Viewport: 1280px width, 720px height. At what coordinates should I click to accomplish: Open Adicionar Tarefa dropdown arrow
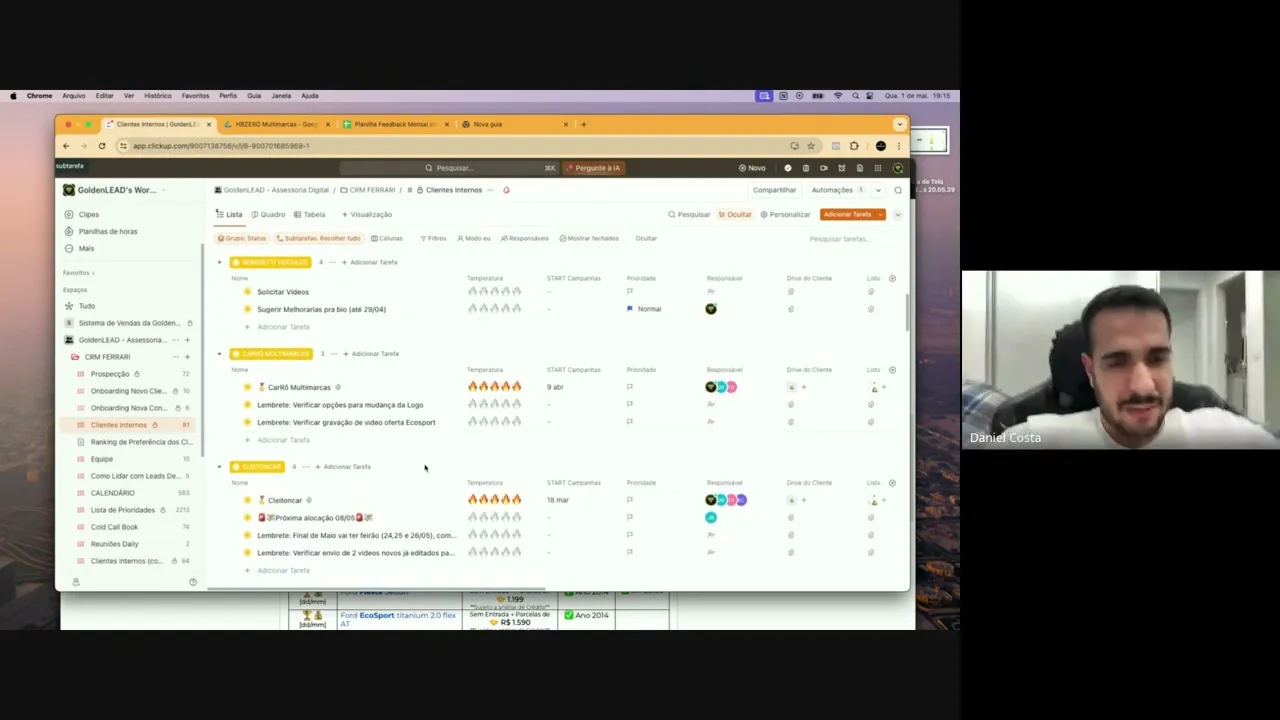coord(880,214)
